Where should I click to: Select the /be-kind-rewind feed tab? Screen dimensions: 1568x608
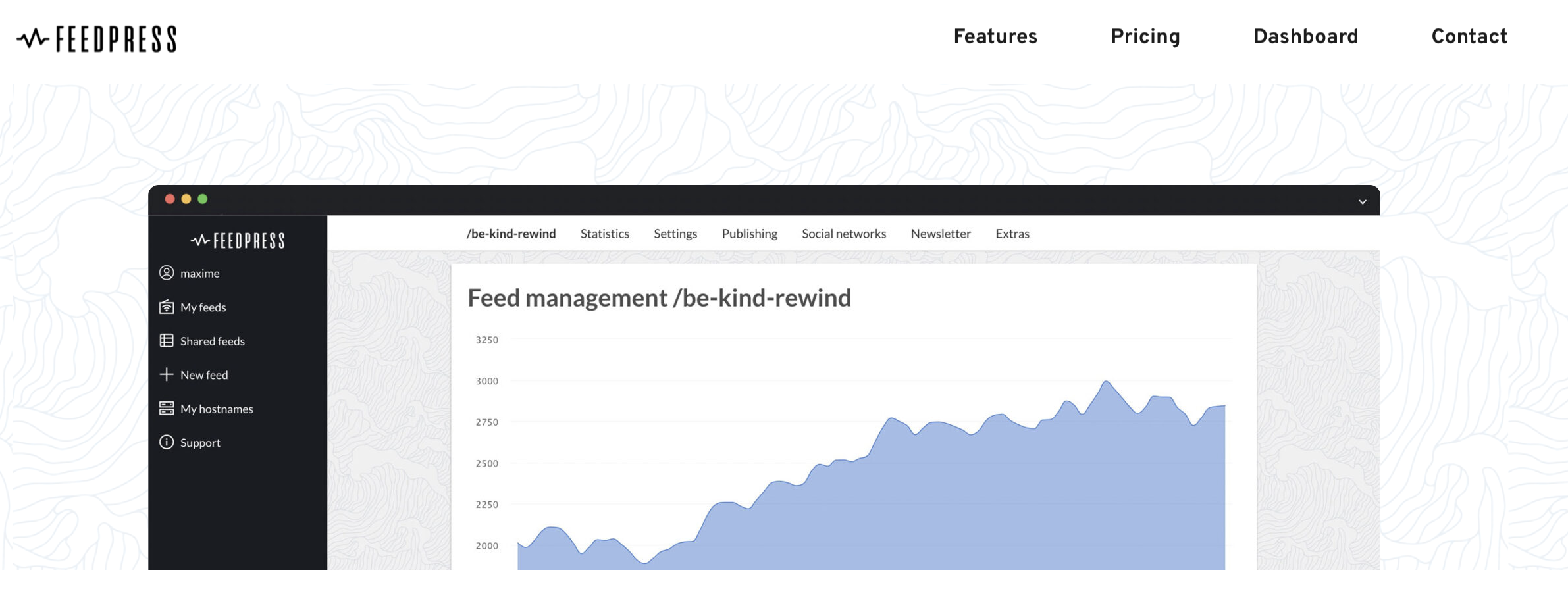[511, 234]
